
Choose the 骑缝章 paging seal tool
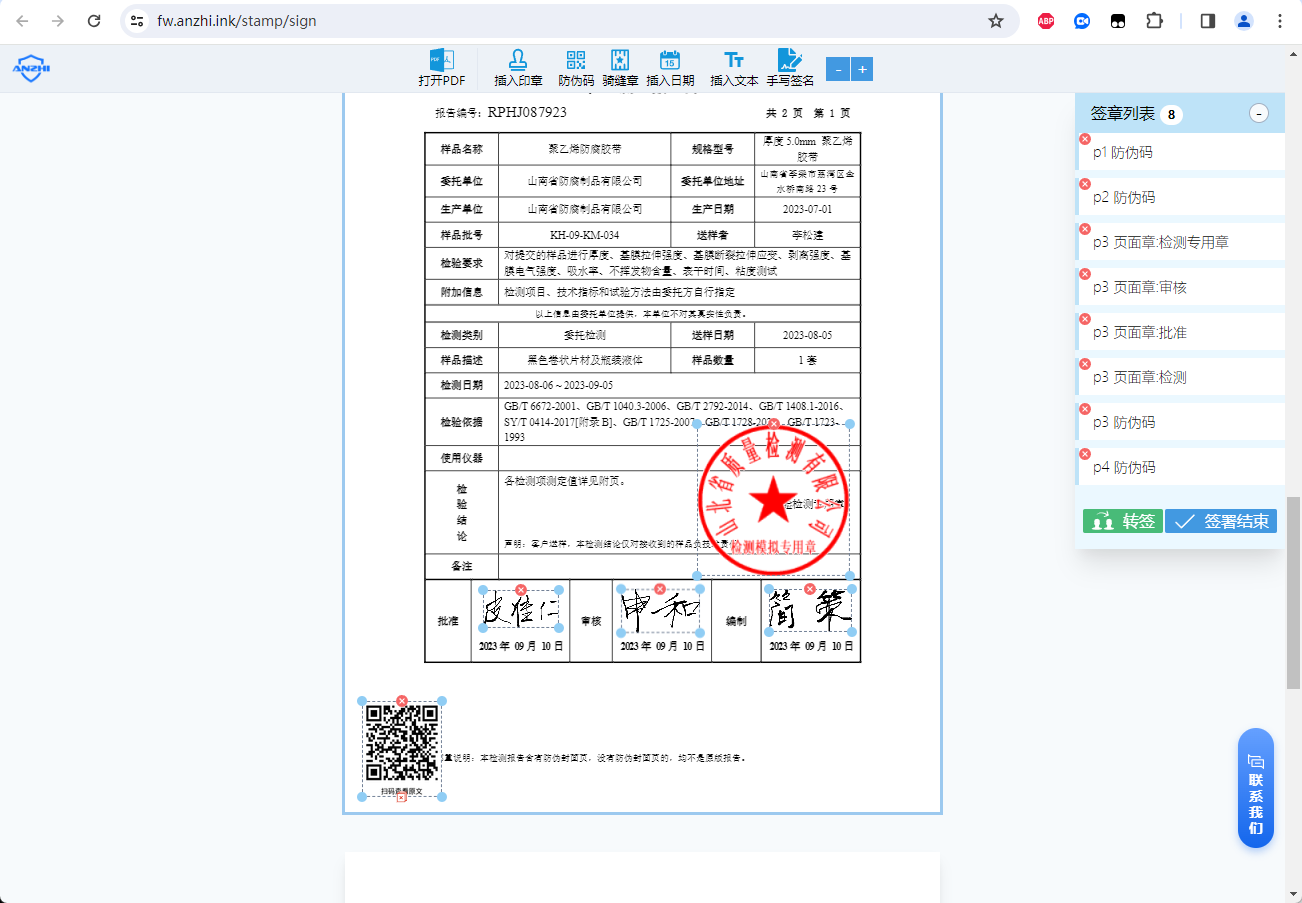621,68
